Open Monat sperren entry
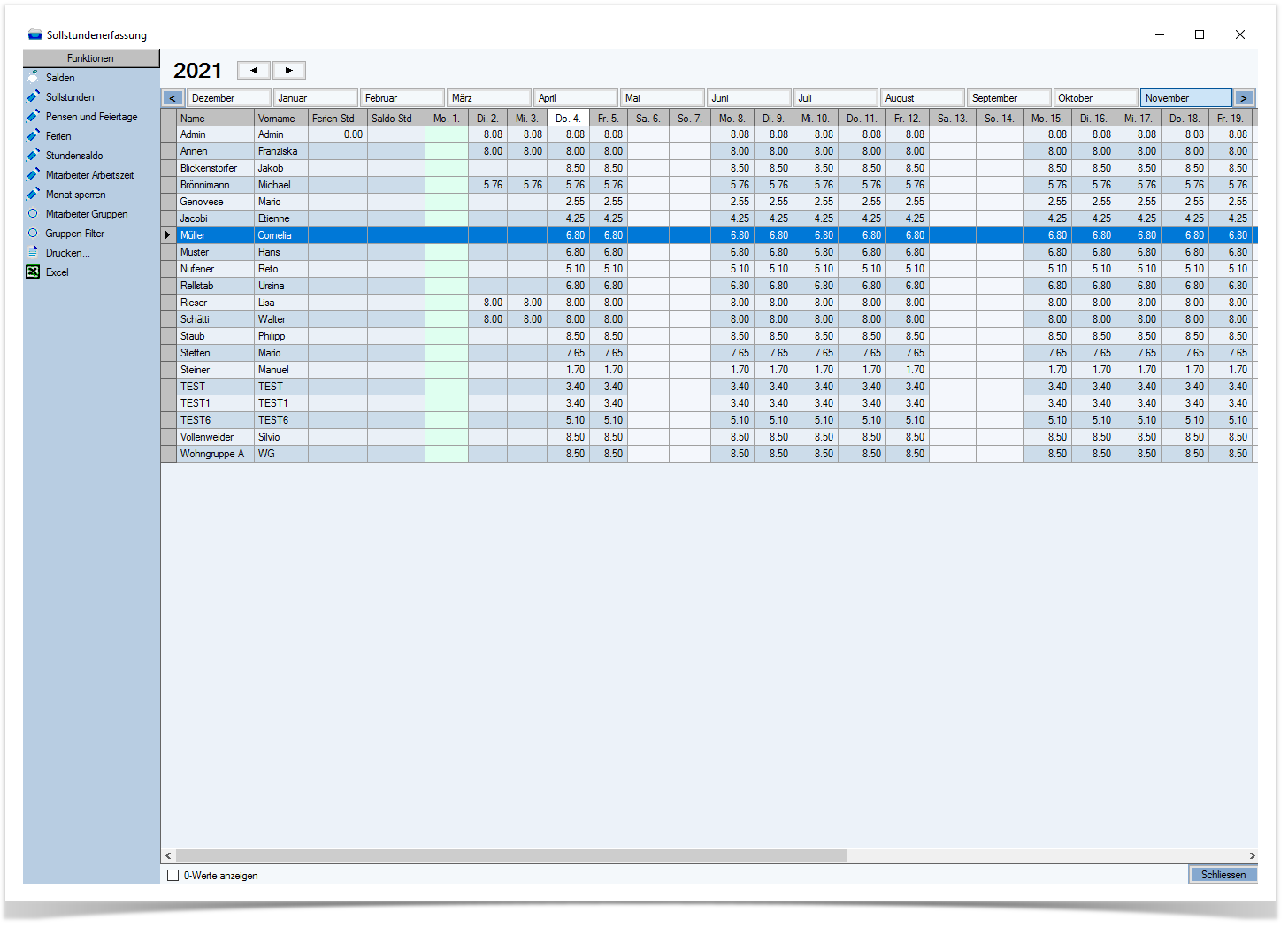1288x927 pixels. click(x=76, y=195)
